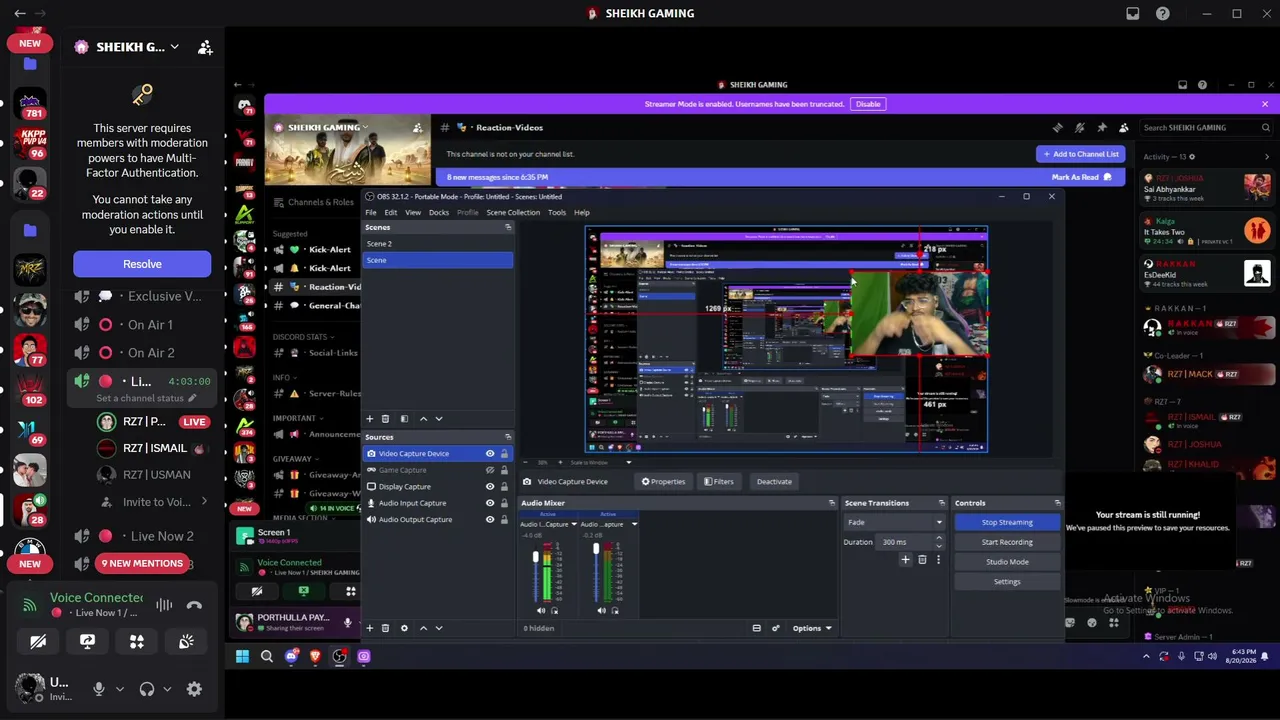Screen dimensions: 1280x720
Task: Hide the Display Capture source
Action: (490, 487)
